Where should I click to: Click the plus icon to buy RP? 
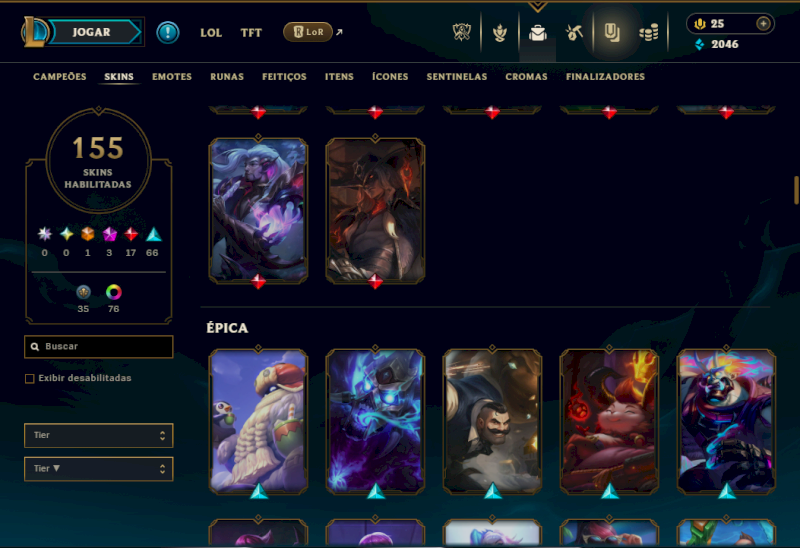click(763, 23)
